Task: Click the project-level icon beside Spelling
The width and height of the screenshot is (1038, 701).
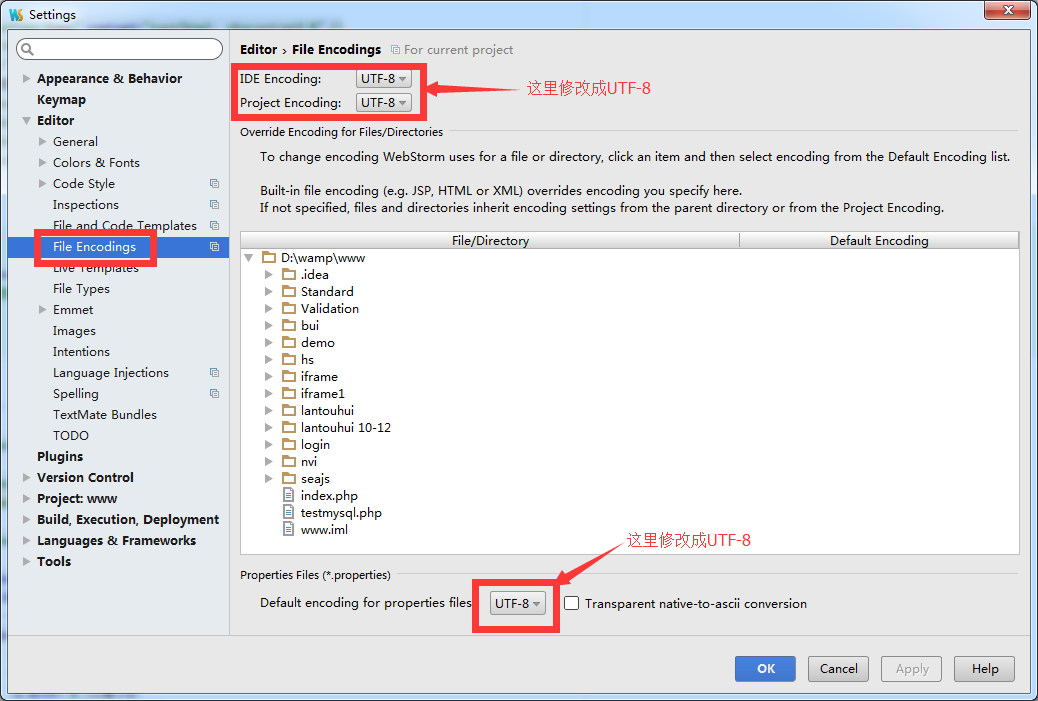Action: [214, 393]
